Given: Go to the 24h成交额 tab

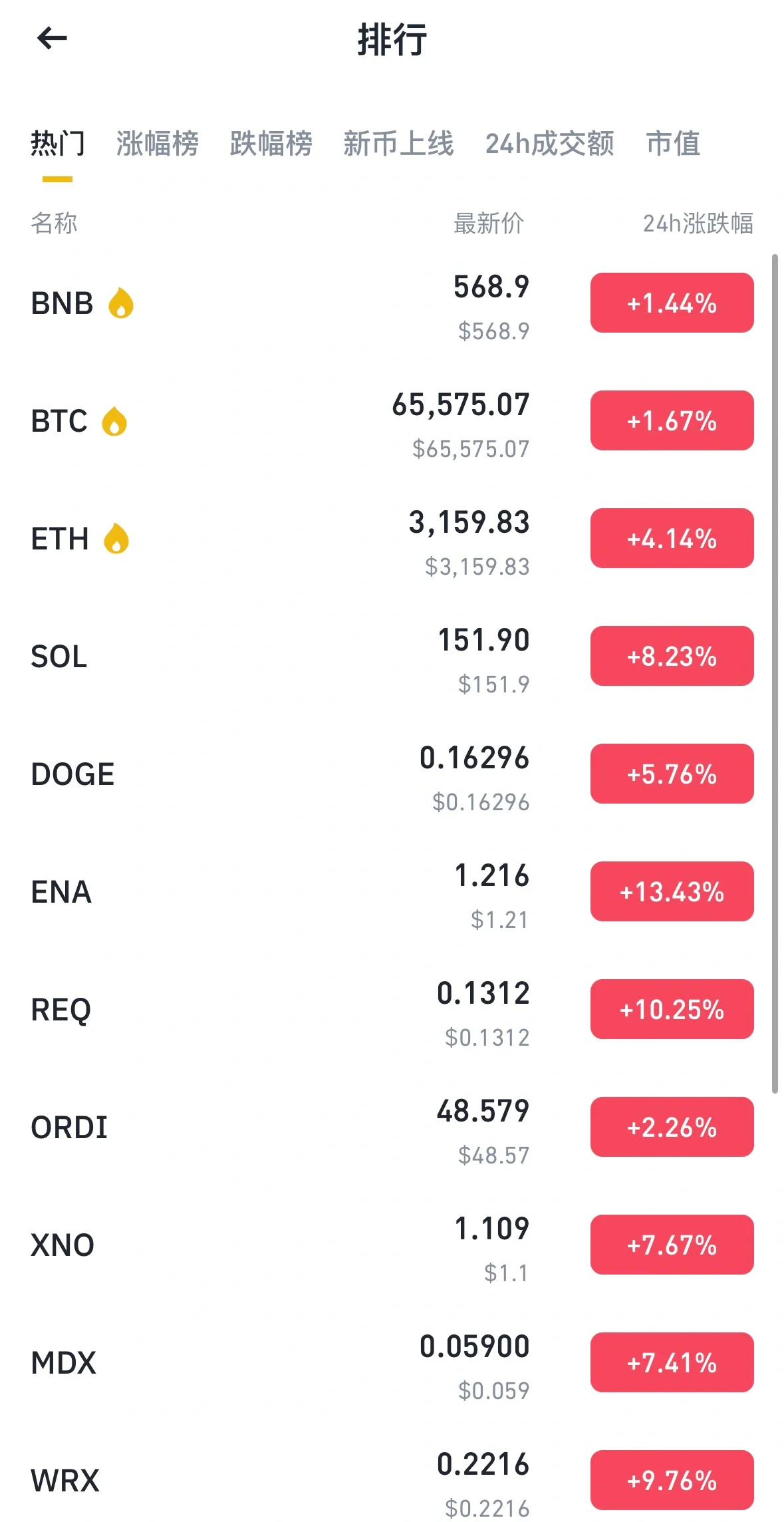Looking at the screenshot, I should tap(549, 144).
